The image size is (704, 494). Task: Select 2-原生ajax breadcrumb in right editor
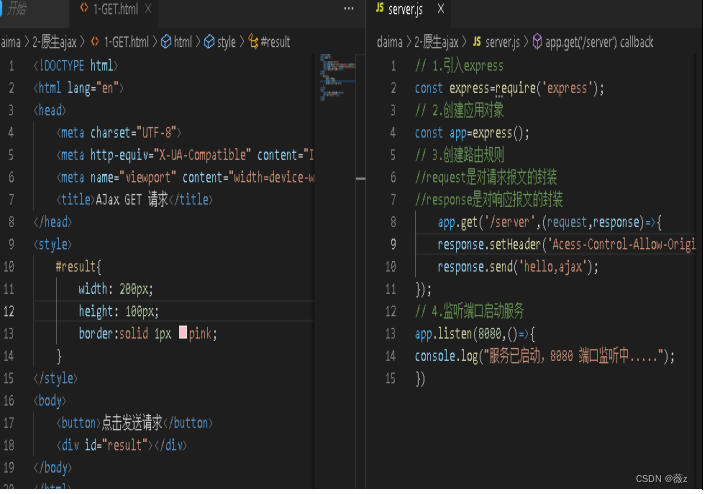(x=436, y=42)
